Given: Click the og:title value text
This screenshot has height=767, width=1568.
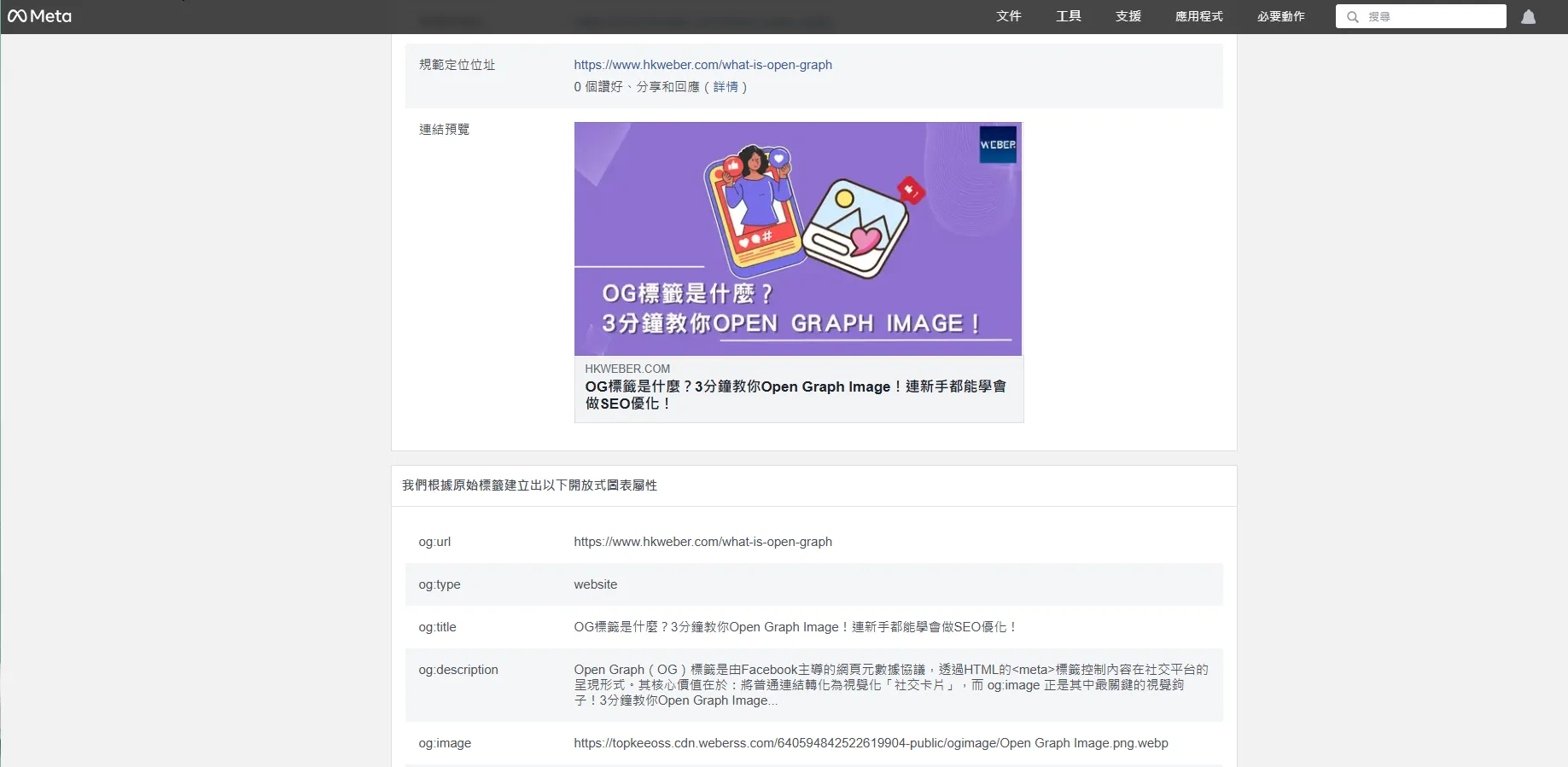Looking at the screenshot, I should coord(796,627).
